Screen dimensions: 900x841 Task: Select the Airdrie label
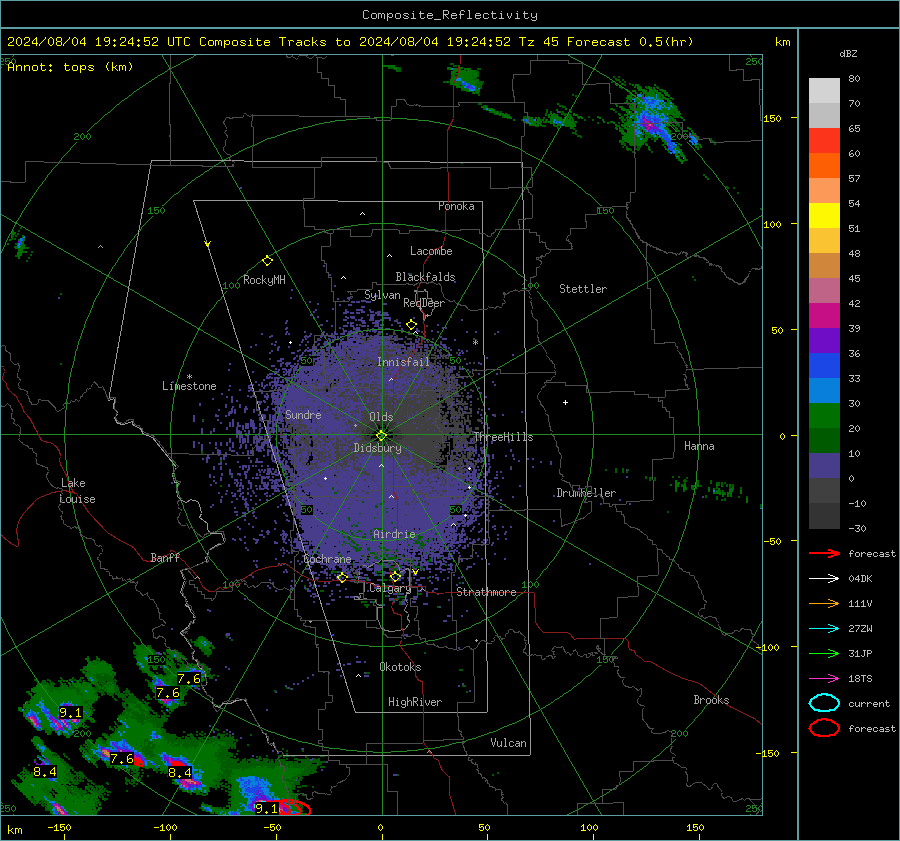point(394,534)
